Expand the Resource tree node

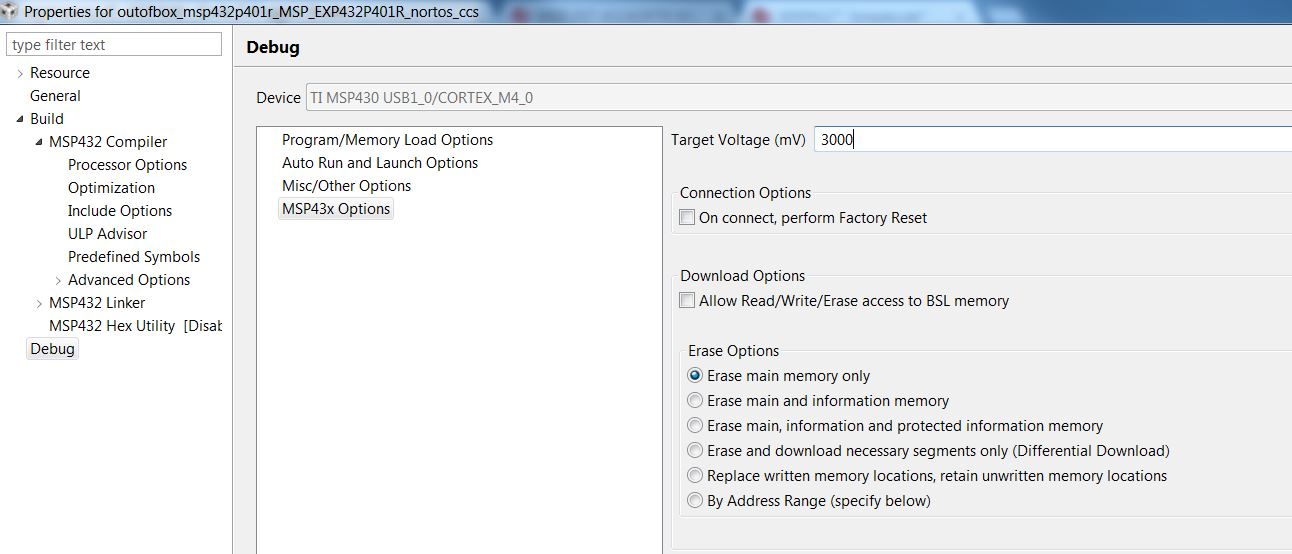(x=20, y=73)
